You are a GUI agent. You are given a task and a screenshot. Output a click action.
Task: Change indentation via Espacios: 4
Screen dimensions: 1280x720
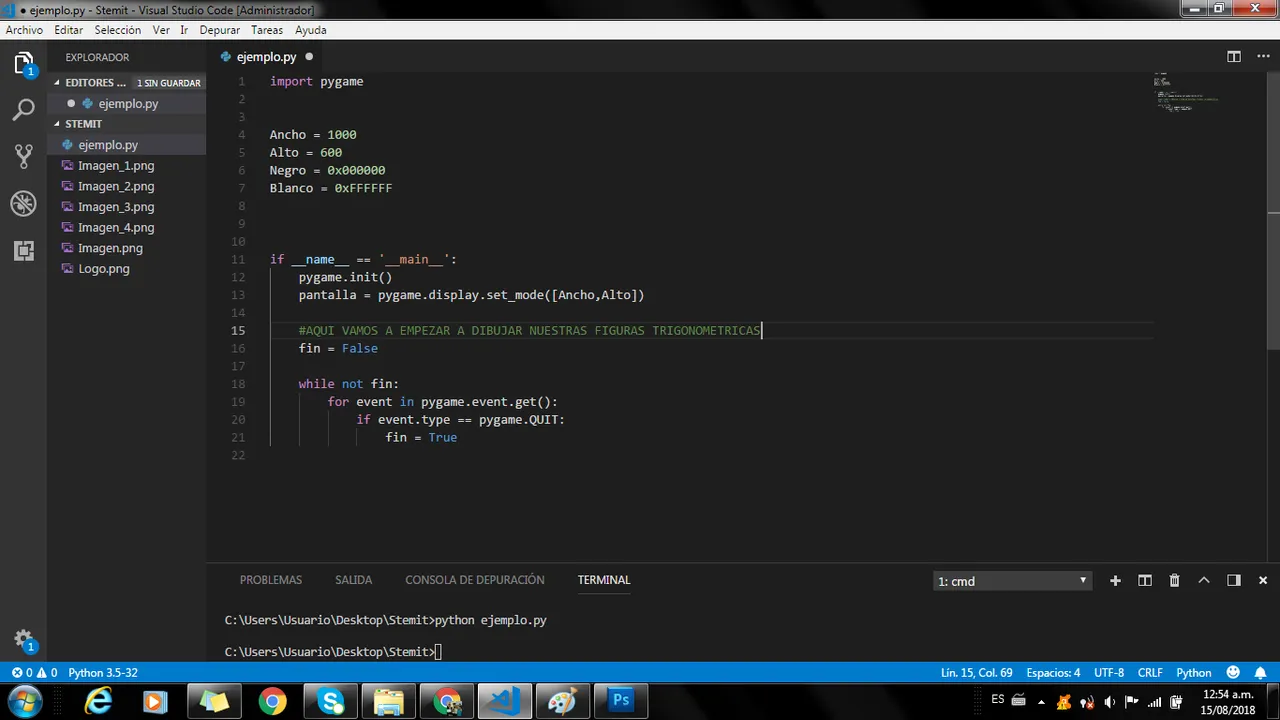pos(1053,673)
